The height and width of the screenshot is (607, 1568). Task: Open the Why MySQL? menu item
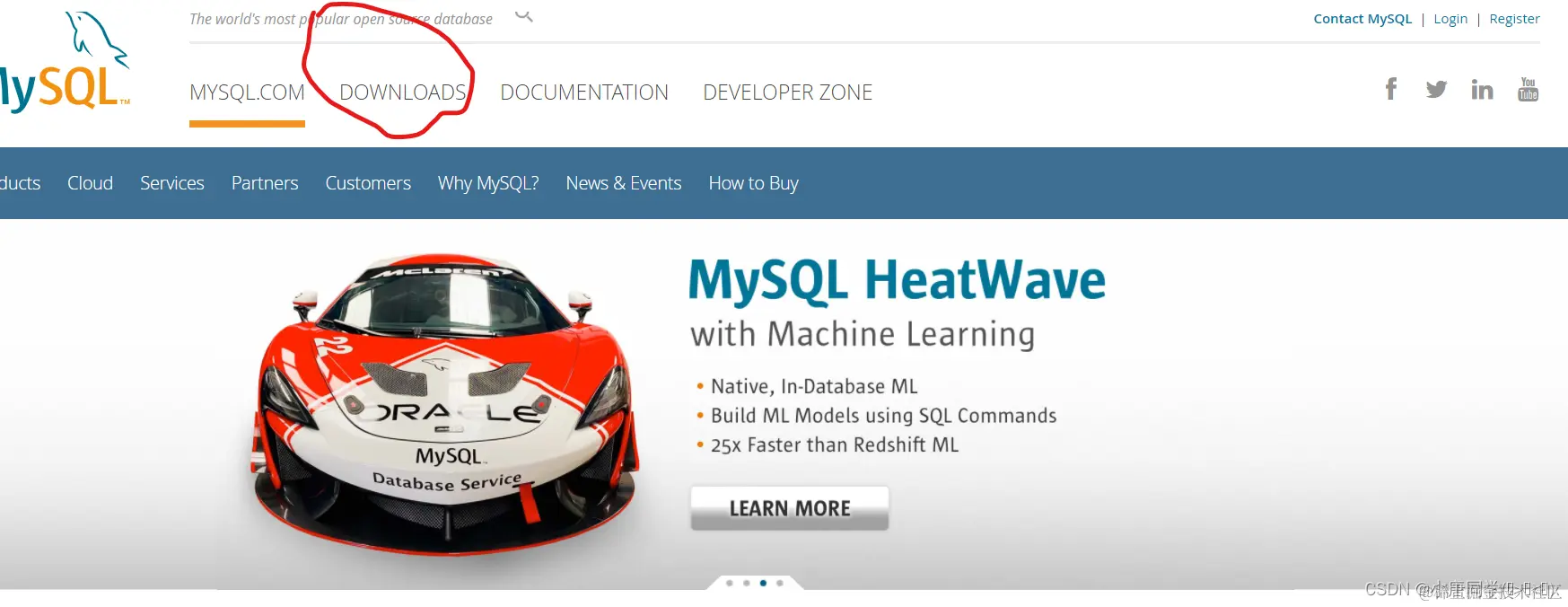(x=488, y=183)
